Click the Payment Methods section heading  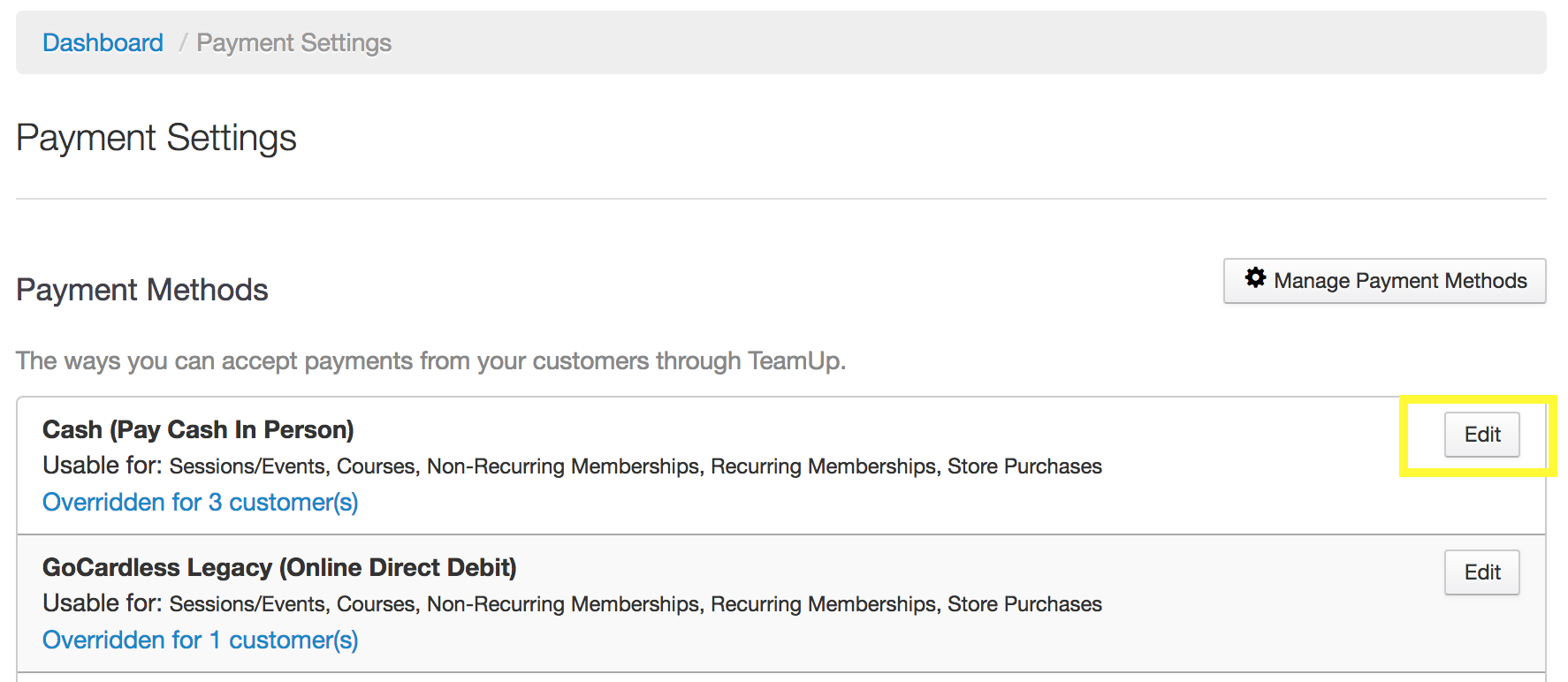(x=142, y=290)
